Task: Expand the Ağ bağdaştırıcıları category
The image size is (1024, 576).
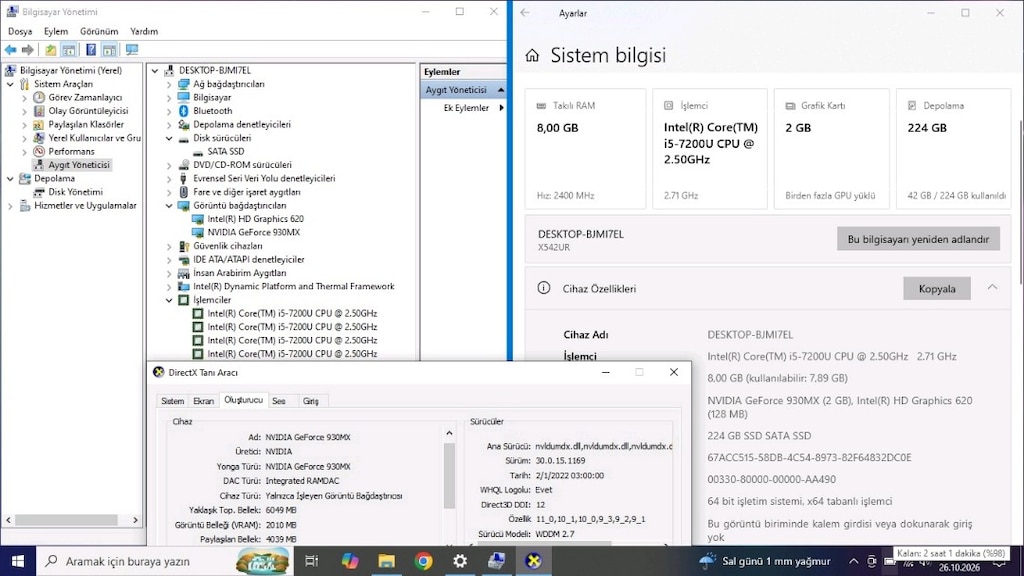Action: (x=169, y=84)
